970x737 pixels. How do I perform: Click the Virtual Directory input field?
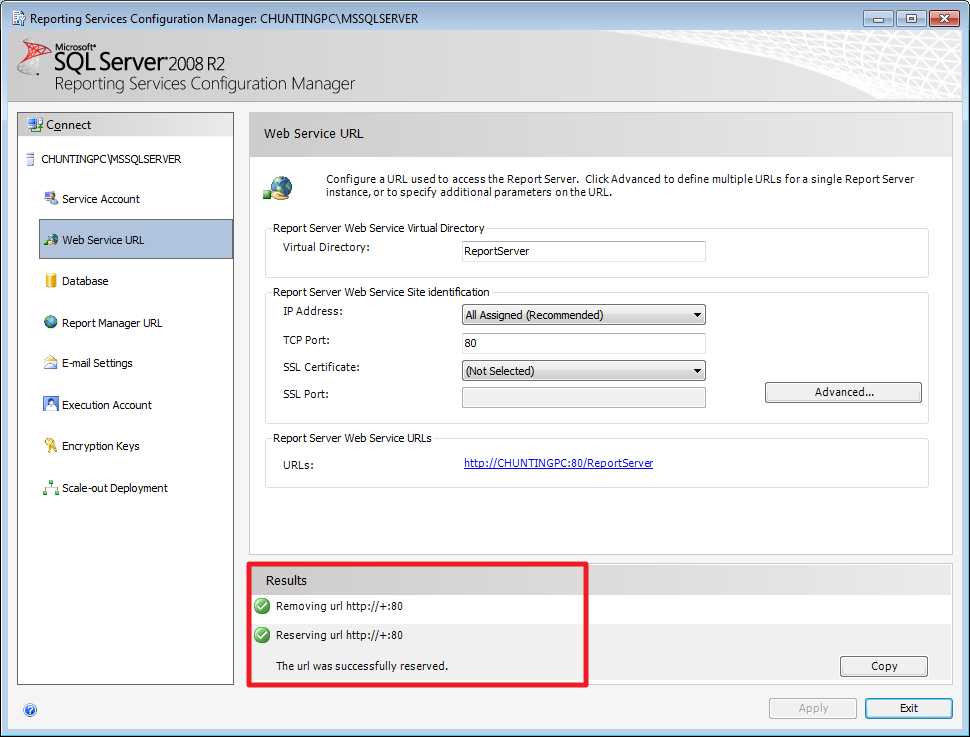[x=583, y=251]
